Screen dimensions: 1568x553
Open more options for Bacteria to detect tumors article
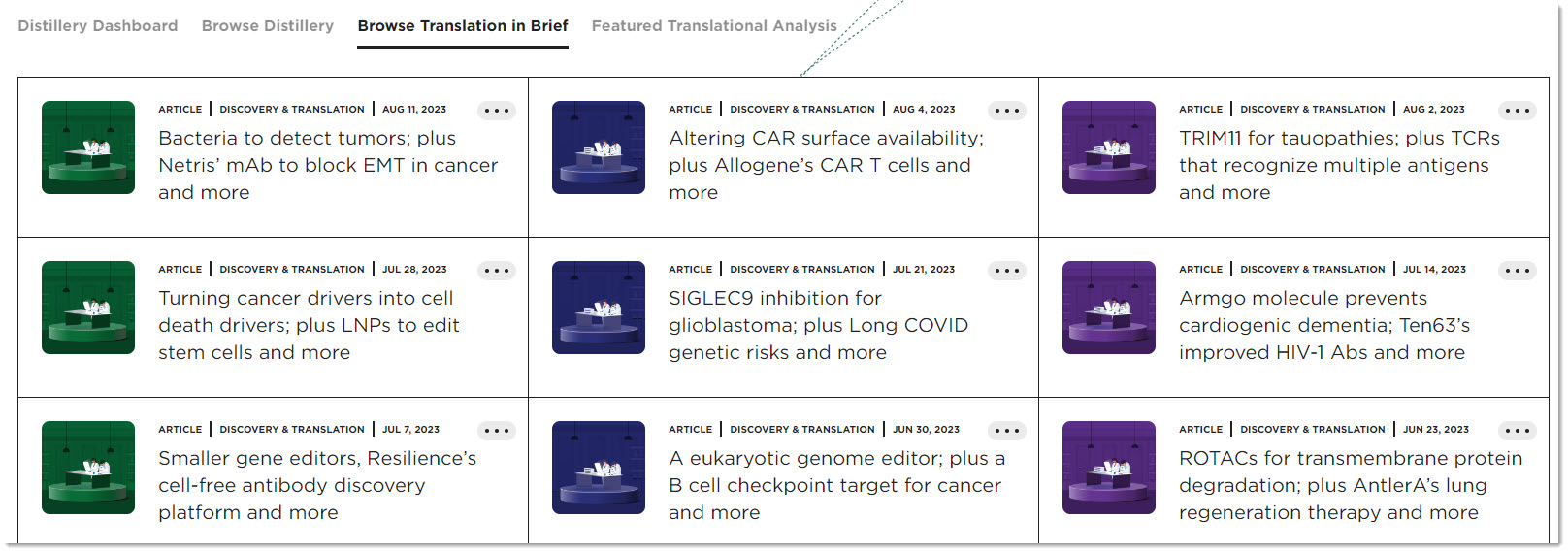coord(496,111)
